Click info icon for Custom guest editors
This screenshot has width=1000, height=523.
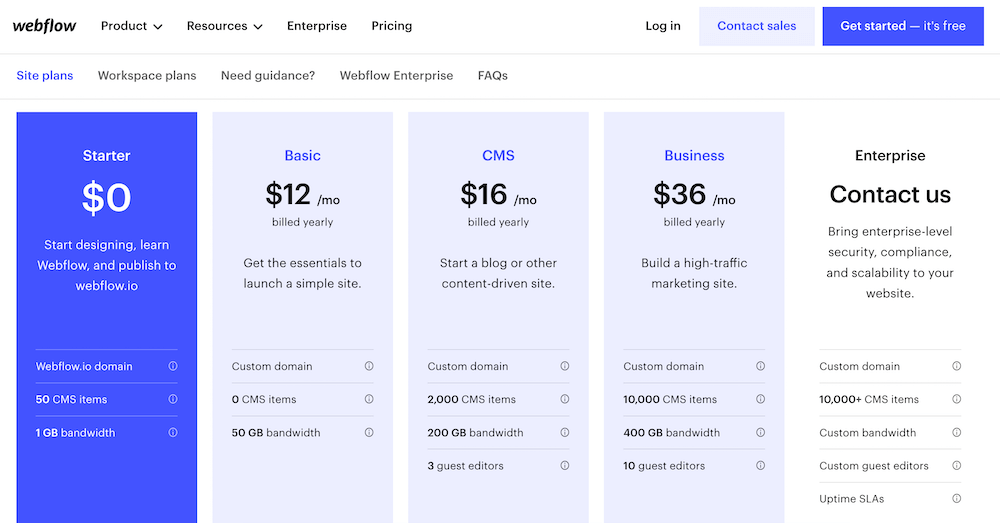pyautogui.click(x=957, y=466)
